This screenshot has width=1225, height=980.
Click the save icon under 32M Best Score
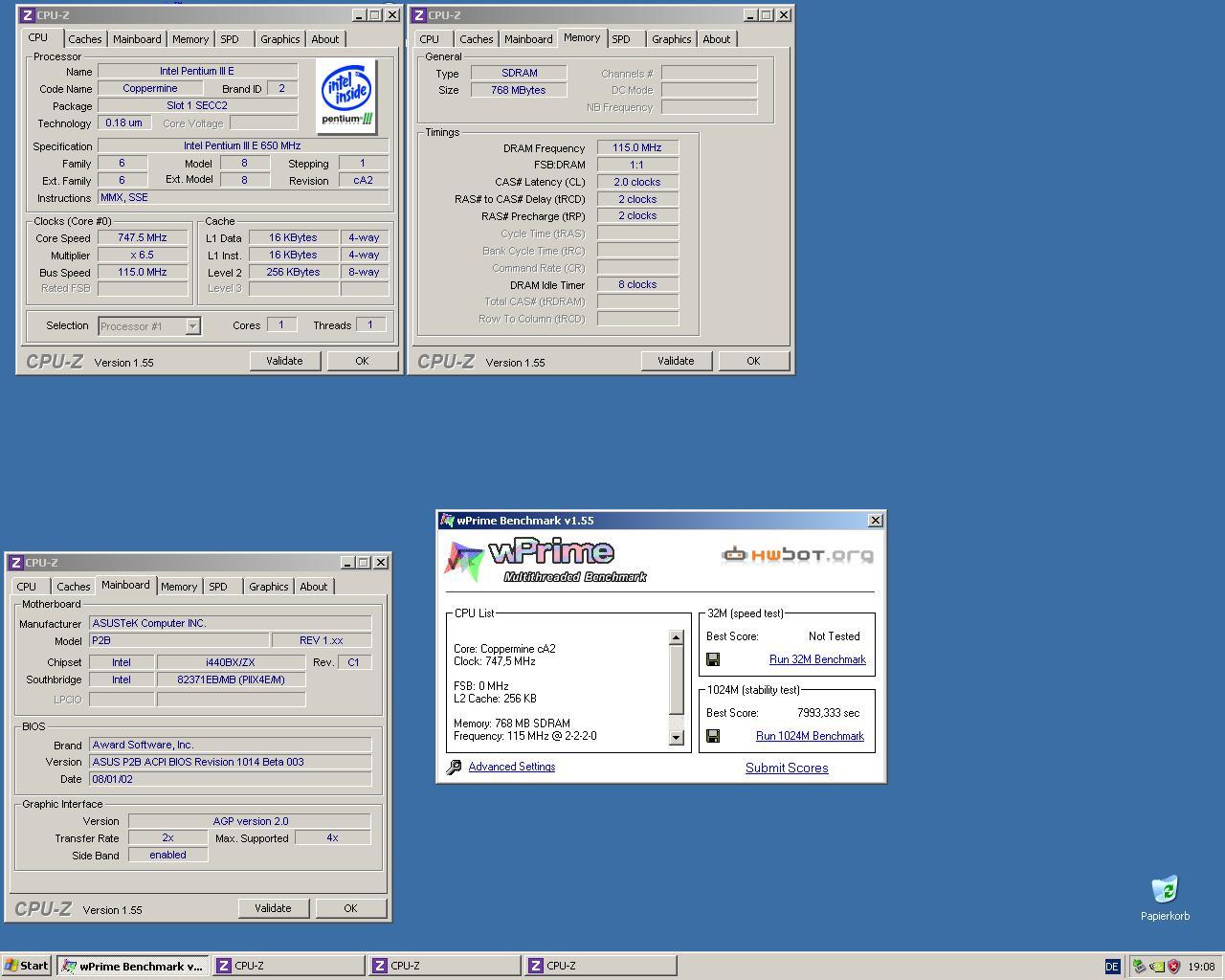tap(713, 659)
